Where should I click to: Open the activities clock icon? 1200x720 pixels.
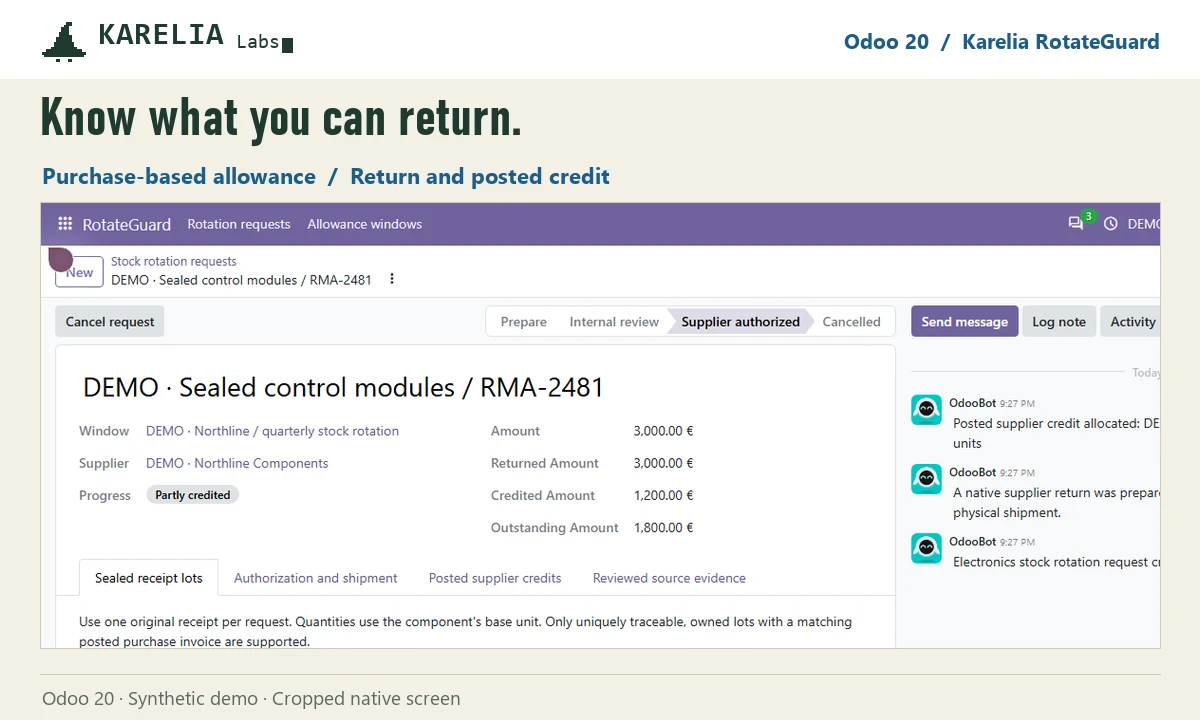point(1111,224)
